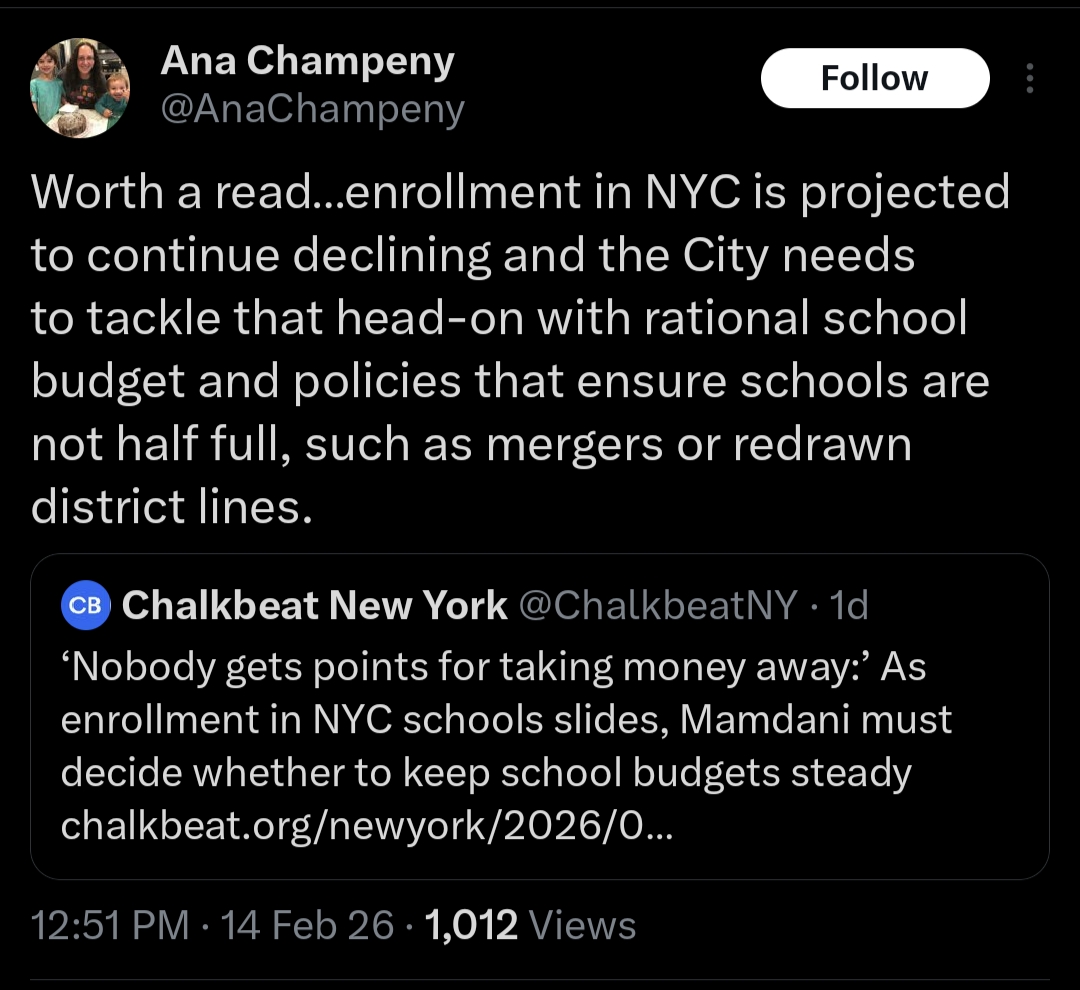
Task: Click the Ana Champeny display name
Action: click(x=307, y=62)
